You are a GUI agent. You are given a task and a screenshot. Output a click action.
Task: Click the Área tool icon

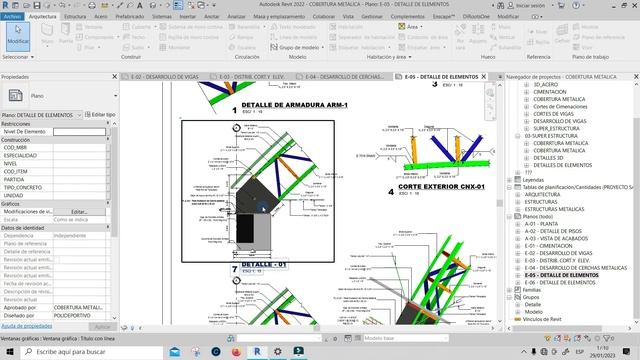pyautogui.click(x=402, y=27)
